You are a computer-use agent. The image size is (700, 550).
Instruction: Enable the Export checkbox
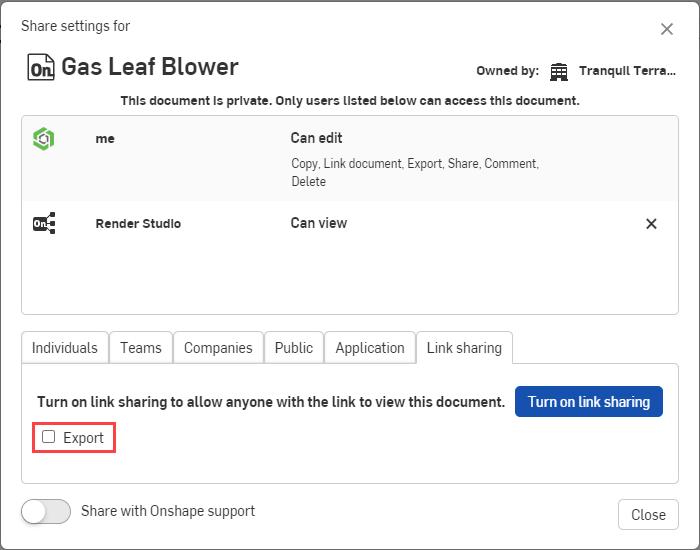(x=49, y=437)
